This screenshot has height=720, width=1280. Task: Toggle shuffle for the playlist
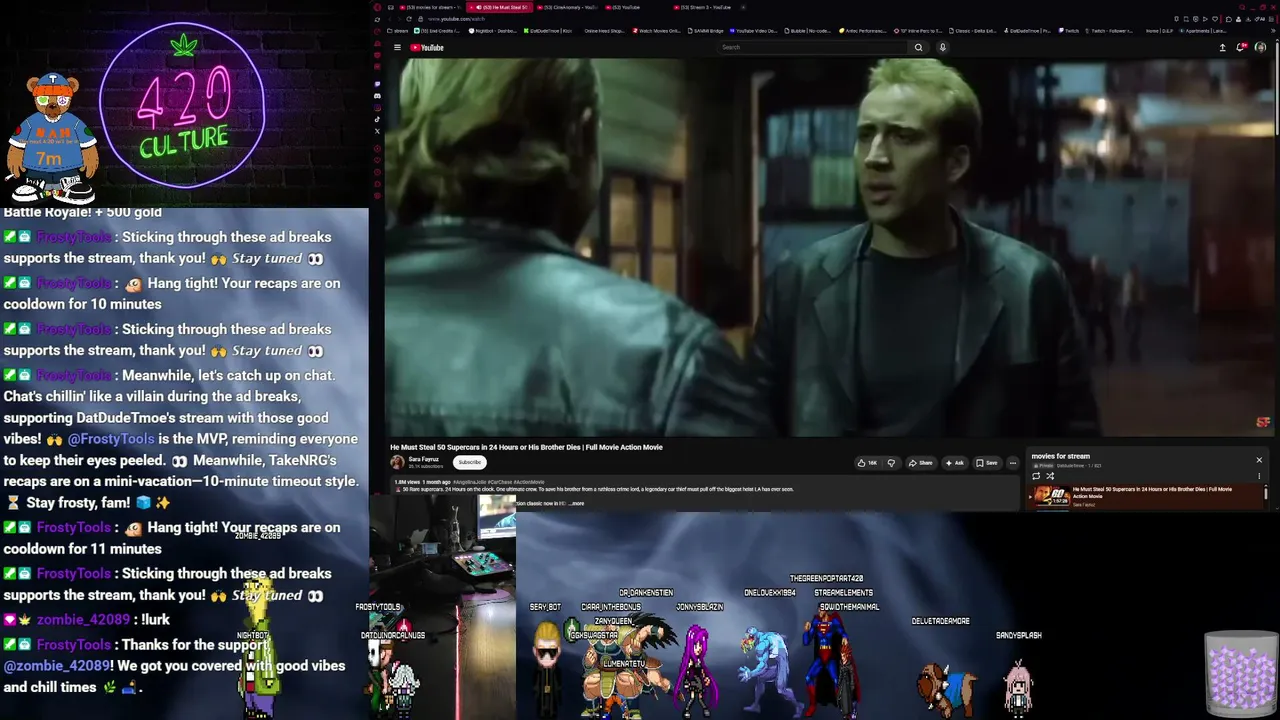(x=1050, y=476)
